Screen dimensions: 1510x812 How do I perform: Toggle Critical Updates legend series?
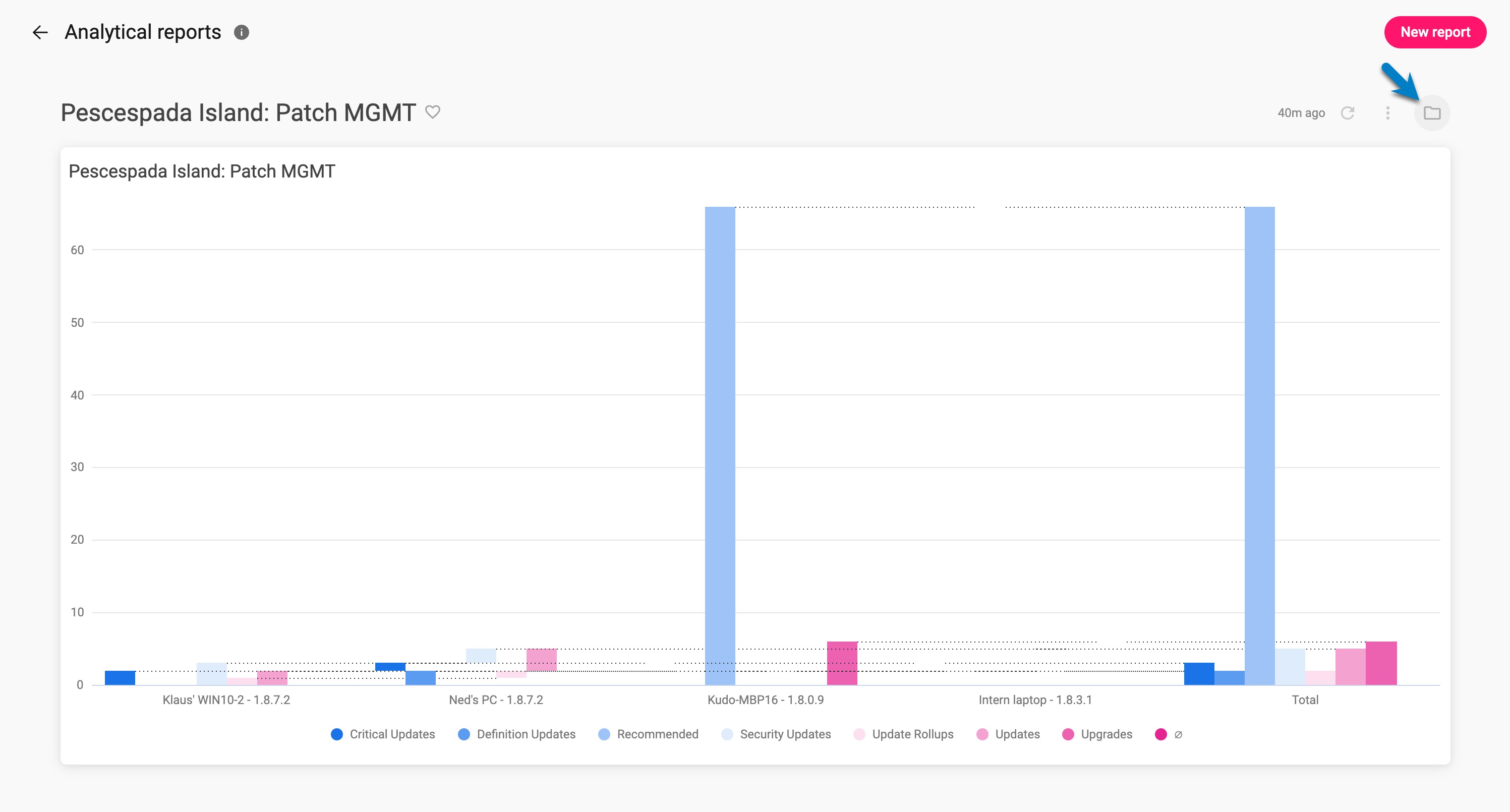pyautogui.click(x=383, y=734)
